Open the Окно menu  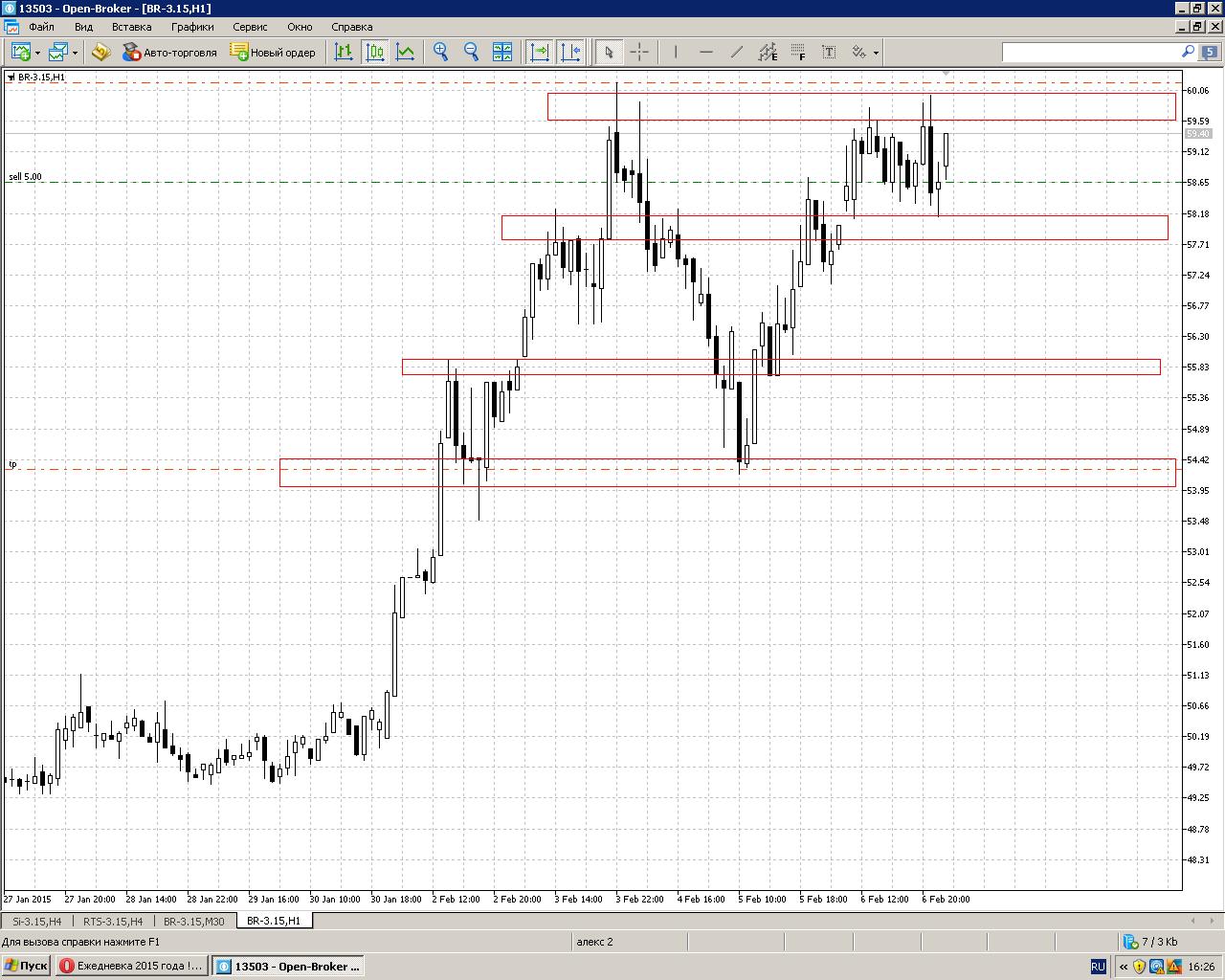[300, 27]
